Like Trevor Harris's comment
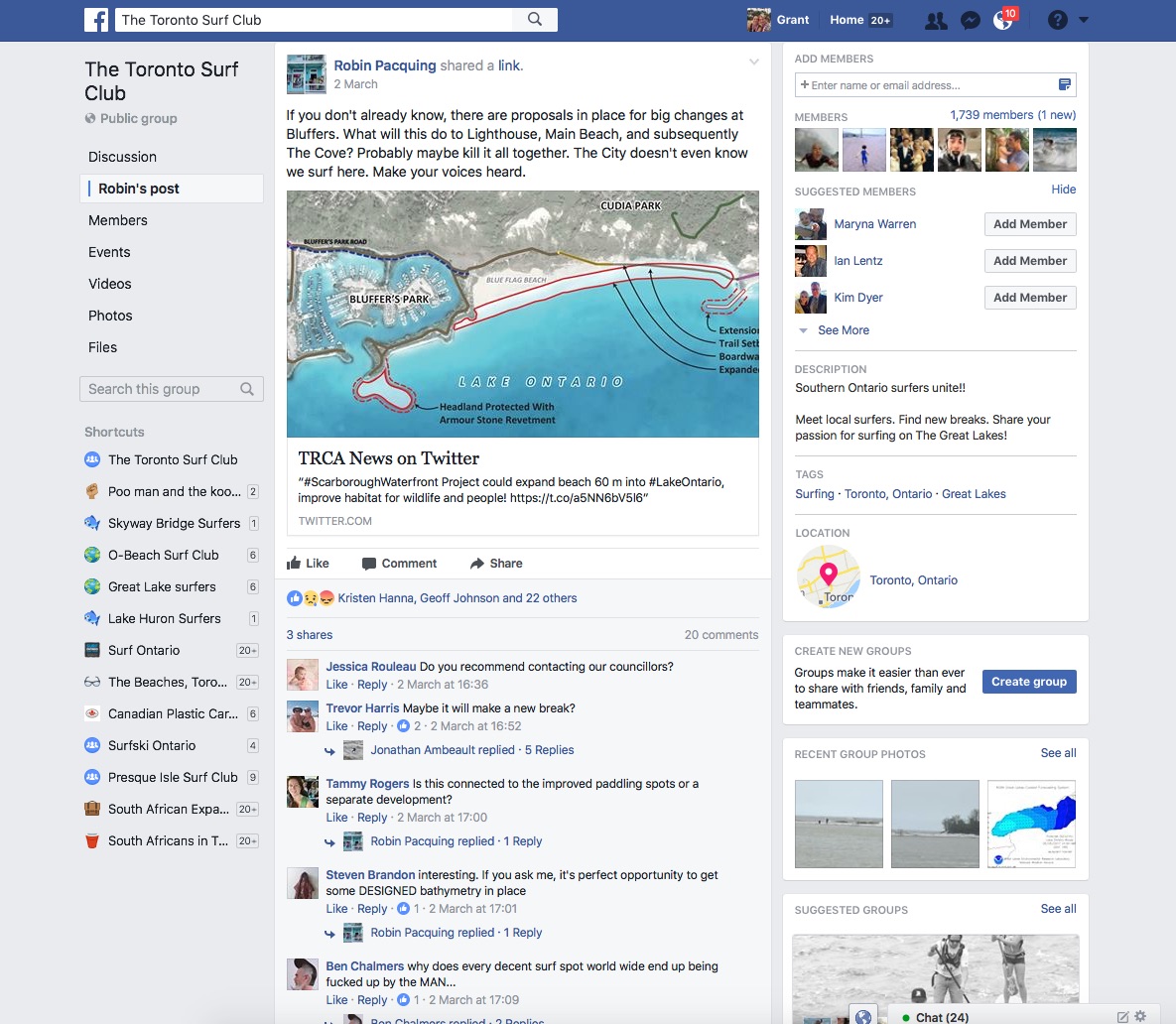Image resolution: width=1176 pixels, height=1024 pixels. coord(336,726)
